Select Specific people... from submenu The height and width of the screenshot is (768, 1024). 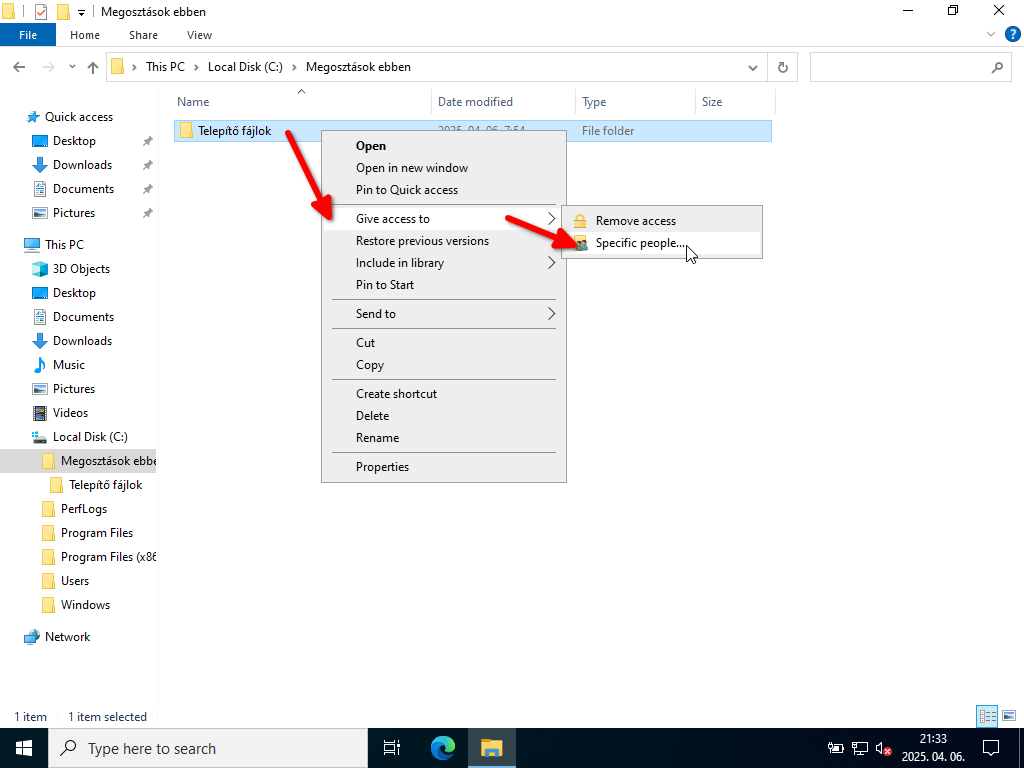(x=641, y=244)
